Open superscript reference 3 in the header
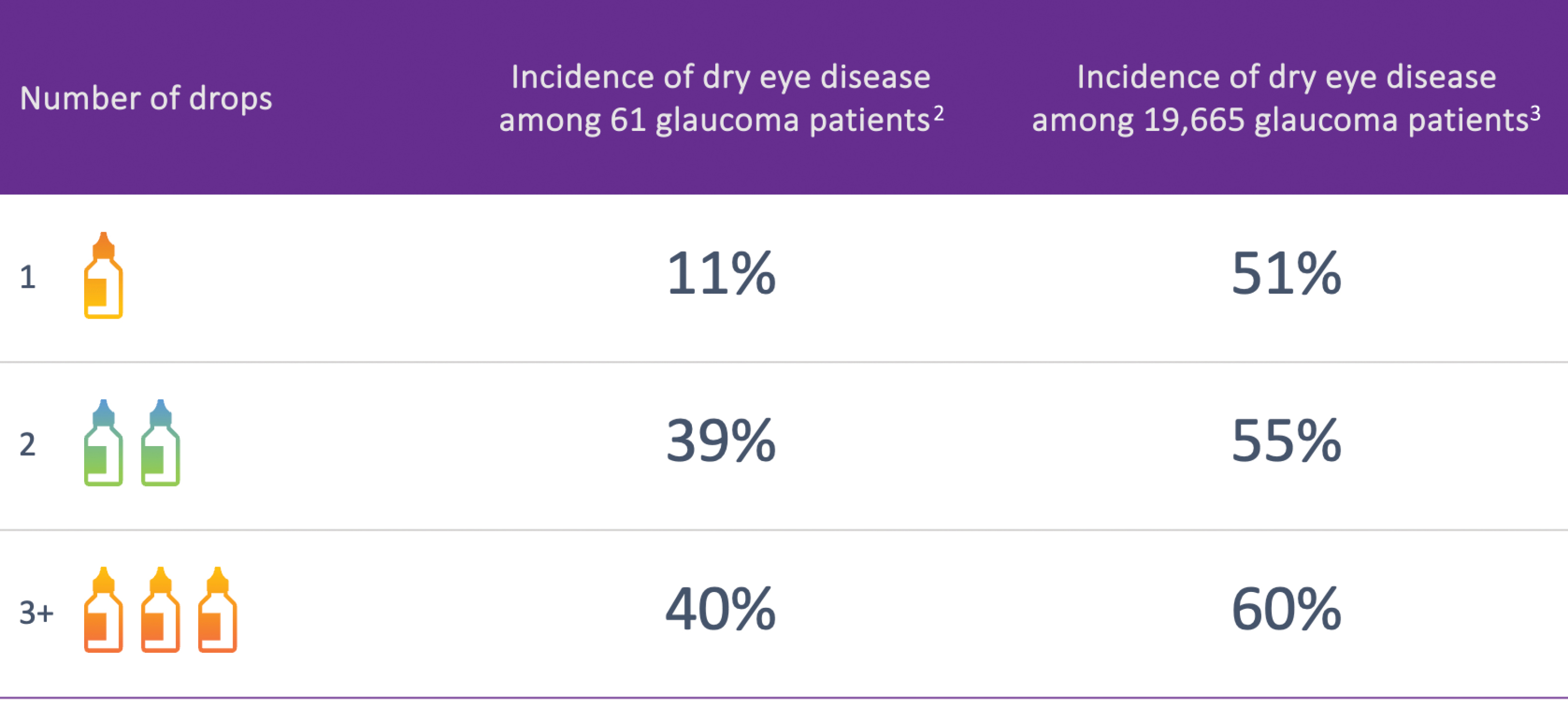Image resolution: width=1568 pixels, height=705 pixels. click(x=1535, y=113)
